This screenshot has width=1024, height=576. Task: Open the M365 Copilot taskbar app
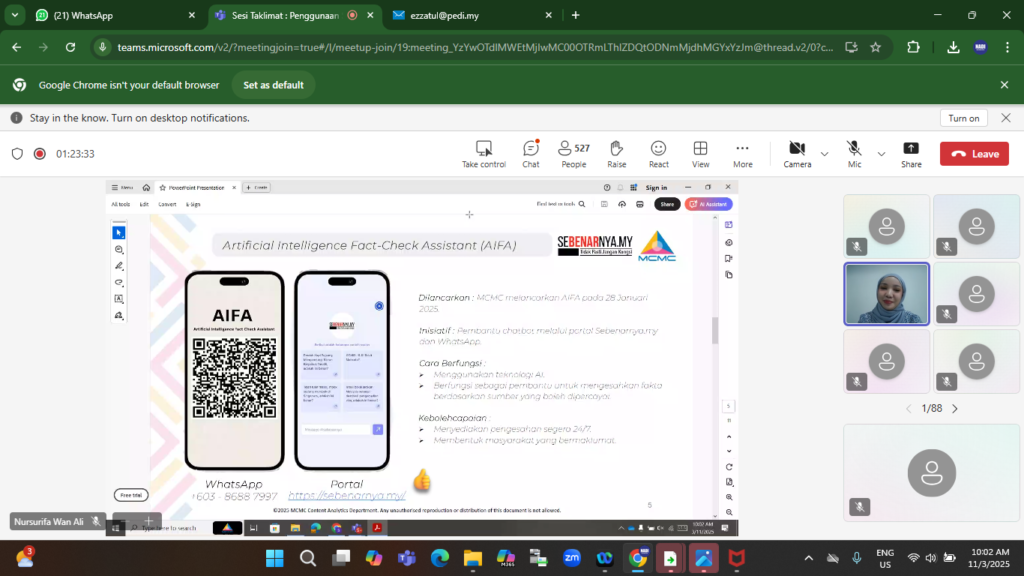(506, 558)
